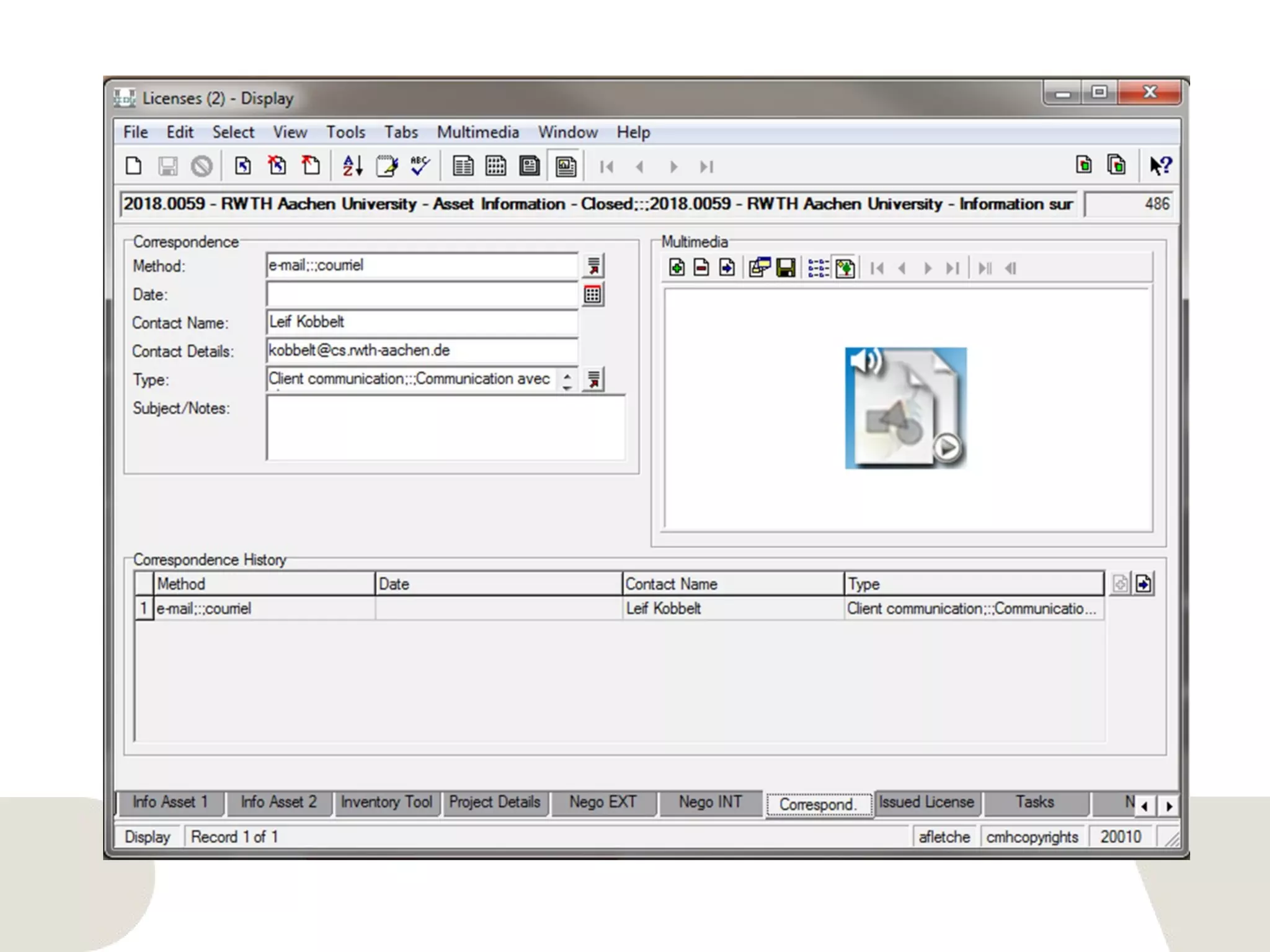Click the audio file multimedia thumbnail
The height and width of the screenshot is (952, 1270).
coord(905,408)
